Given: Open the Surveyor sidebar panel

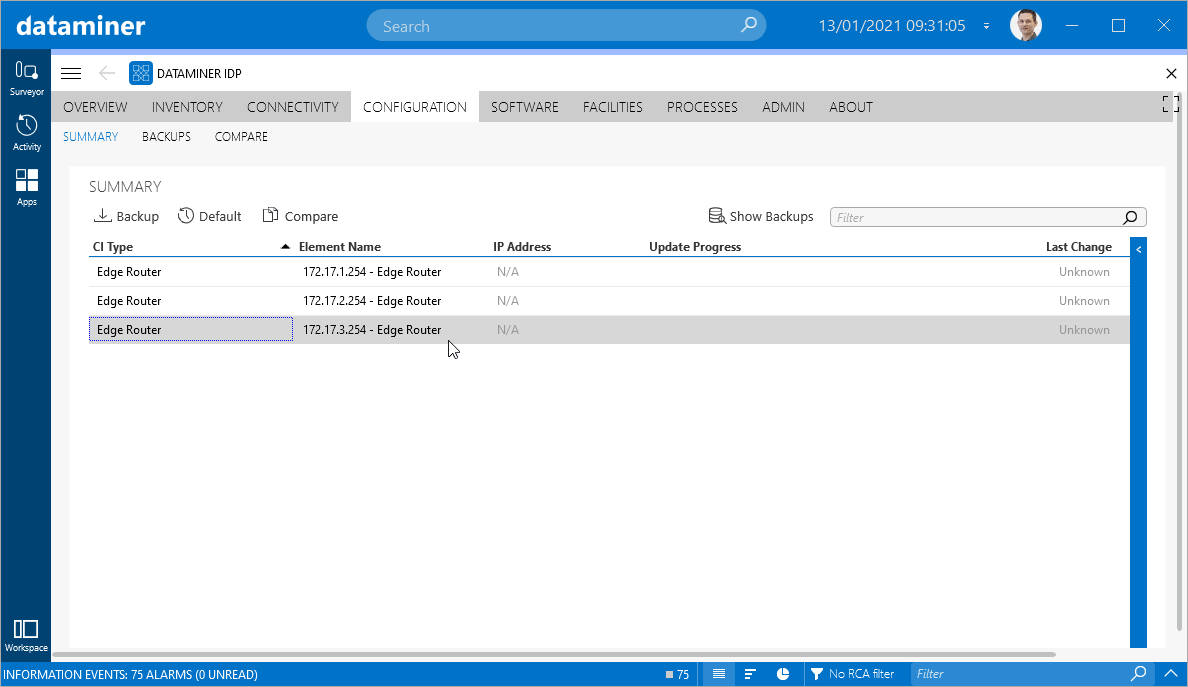Looking at the screenshot, I should (27, 79).
